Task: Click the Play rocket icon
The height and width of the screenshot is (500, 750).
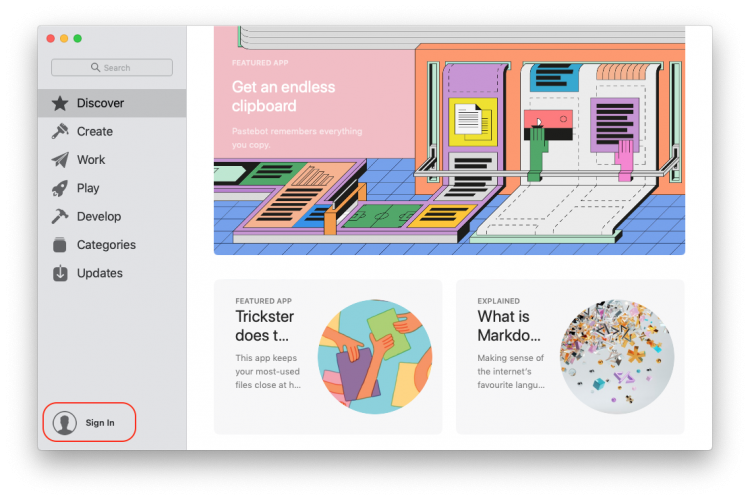Action: pyautogui.click(x=60, y=188)
